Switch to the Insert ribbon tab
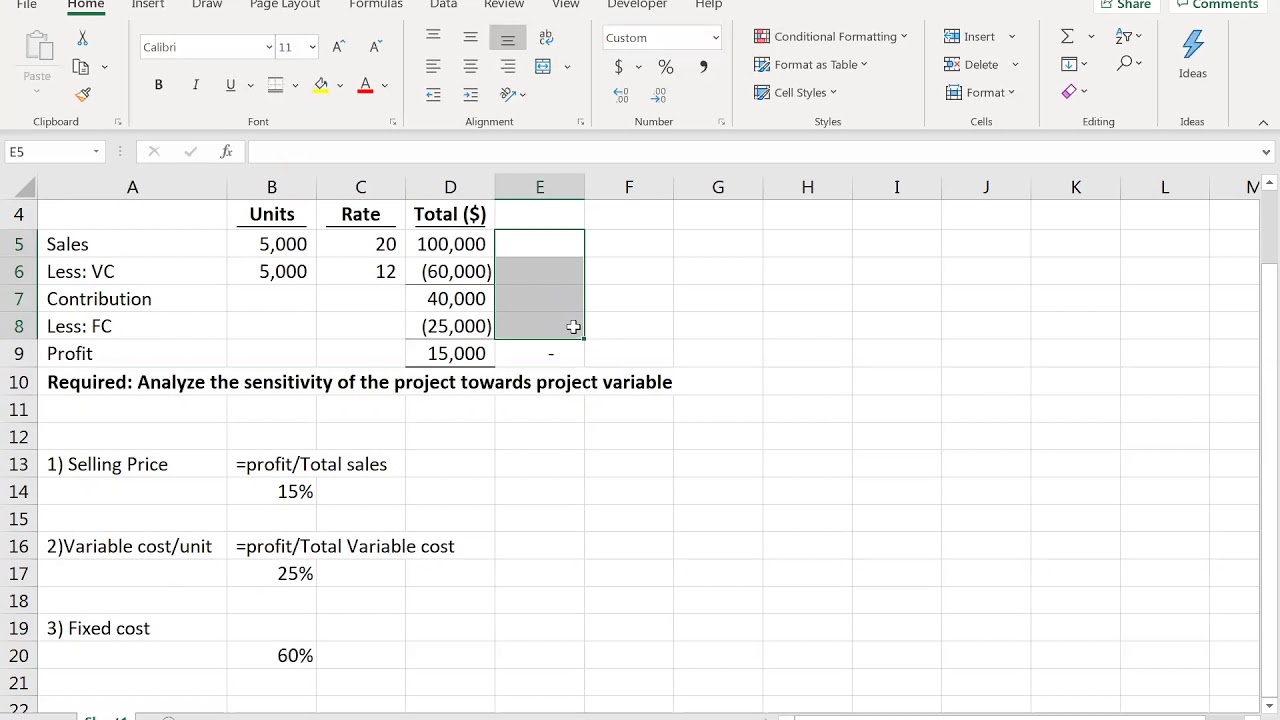Viewport: 1280px width, 720px height. pyautogui.click(x=148, y=5)
